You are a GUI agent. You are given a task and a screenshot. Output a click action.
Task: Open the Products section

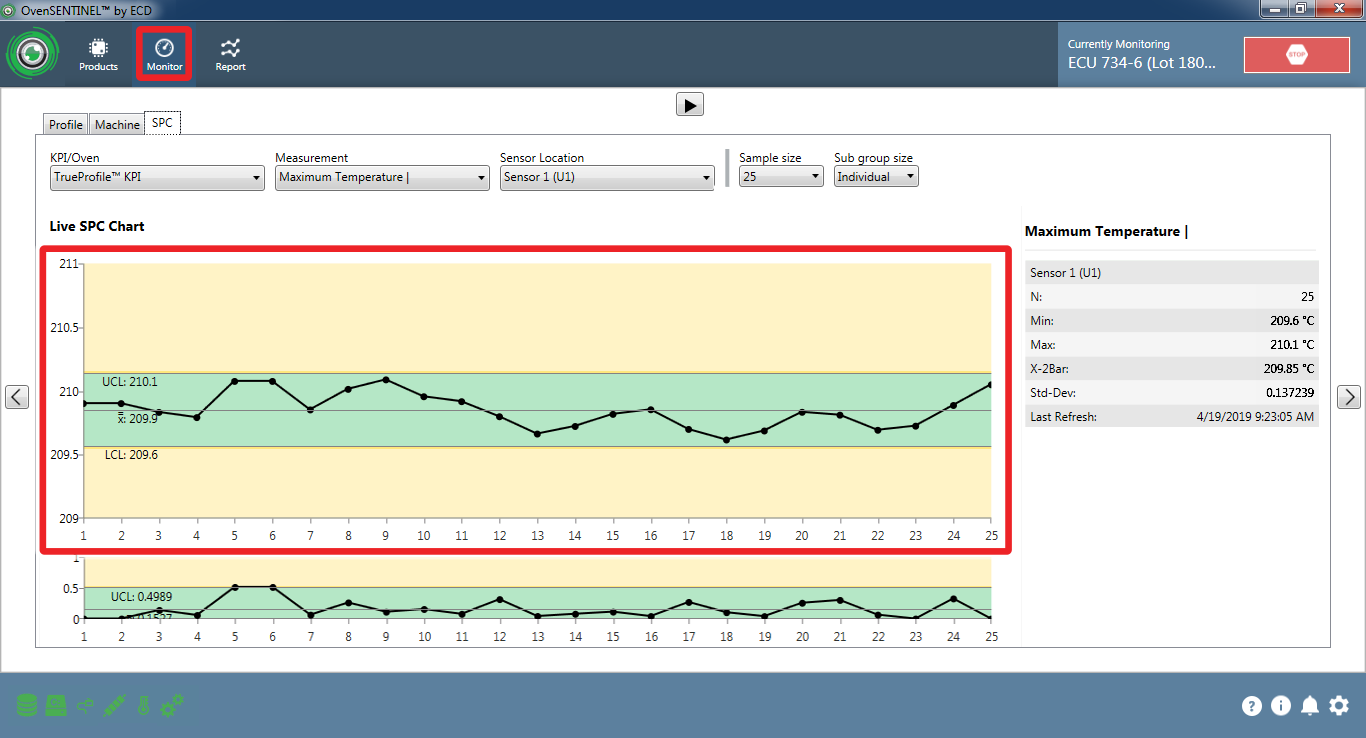click(x=98, y=55)
